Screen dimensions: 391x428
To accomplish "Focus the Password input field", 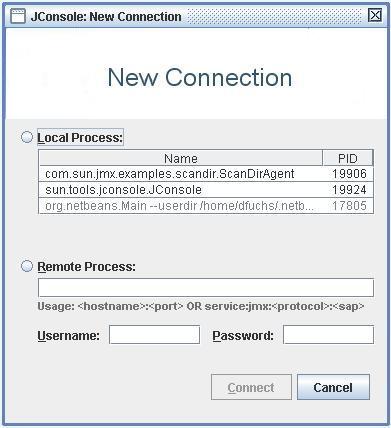I will coord(328,335).
